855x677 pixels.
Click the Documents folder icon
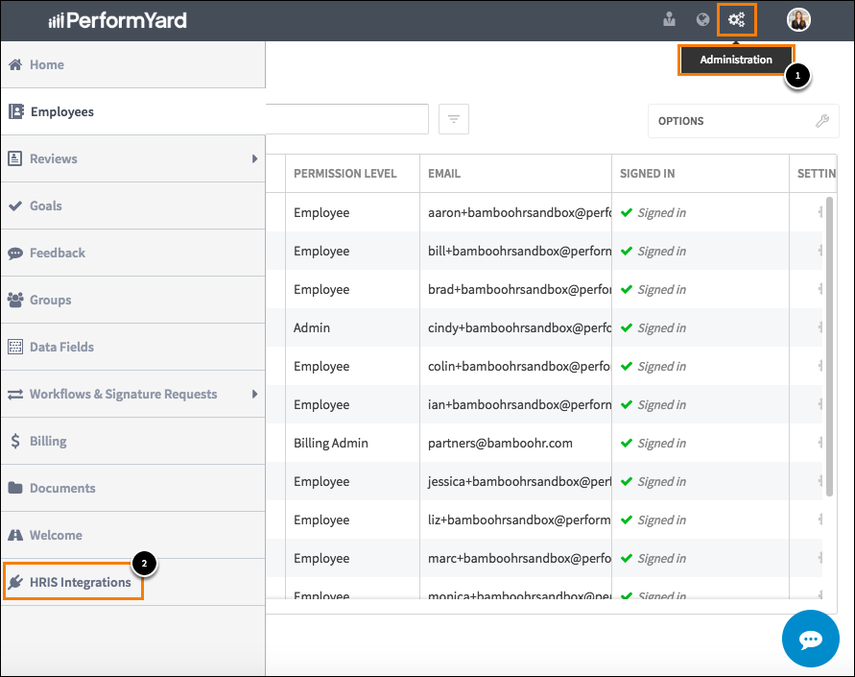(x=15, y=488)
